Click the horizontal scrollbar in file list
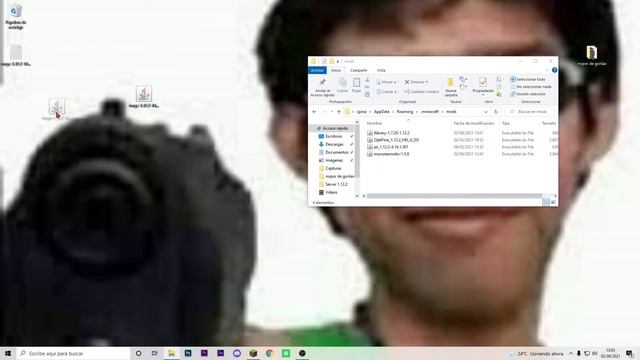 [x=454, y=196]
